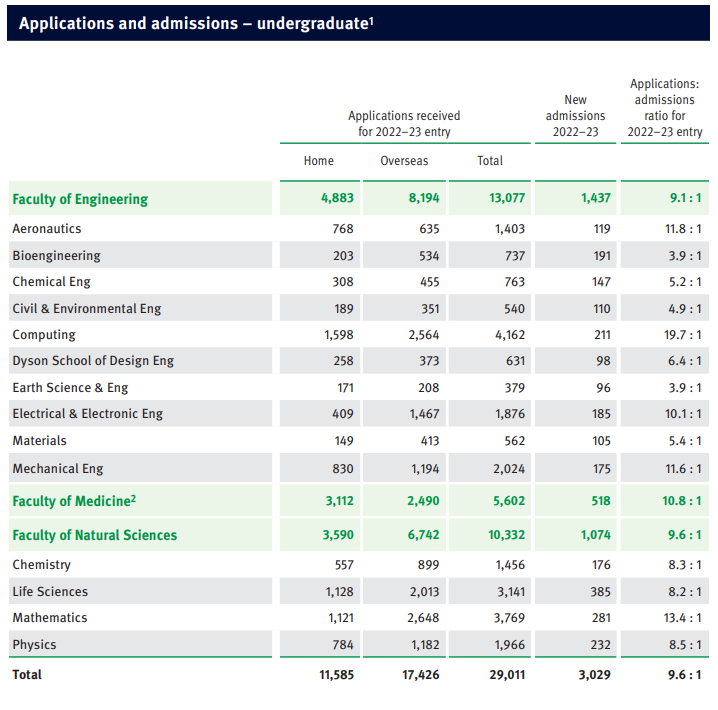718x710 pixels.
Task: Click Computing ratio 19.7 : 1
Action: tap(683, 335)
